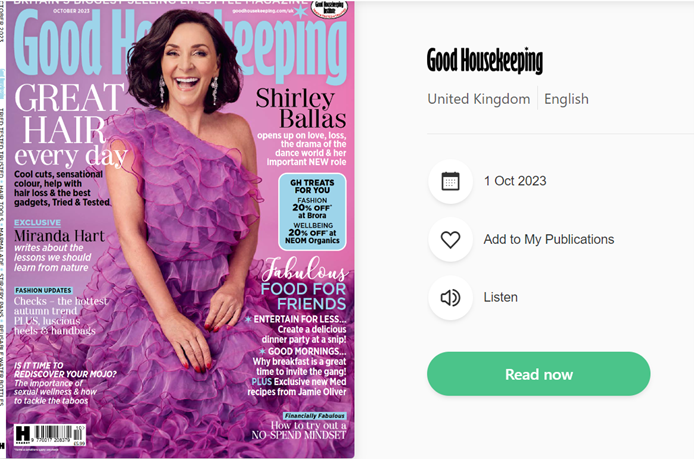Select the United Kingdom country label
This screenshot has width=694, height=459.
(478, 99)
